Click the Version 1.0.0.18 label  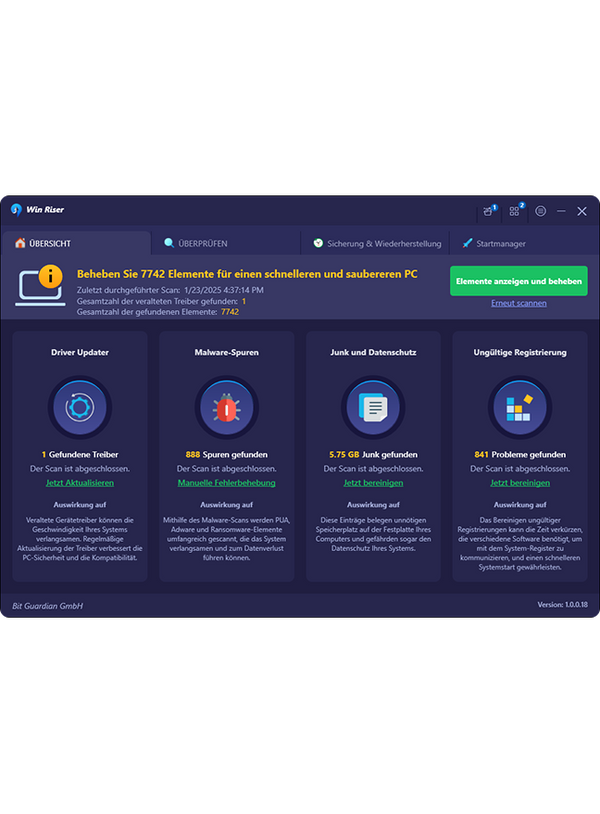[563, 605]
